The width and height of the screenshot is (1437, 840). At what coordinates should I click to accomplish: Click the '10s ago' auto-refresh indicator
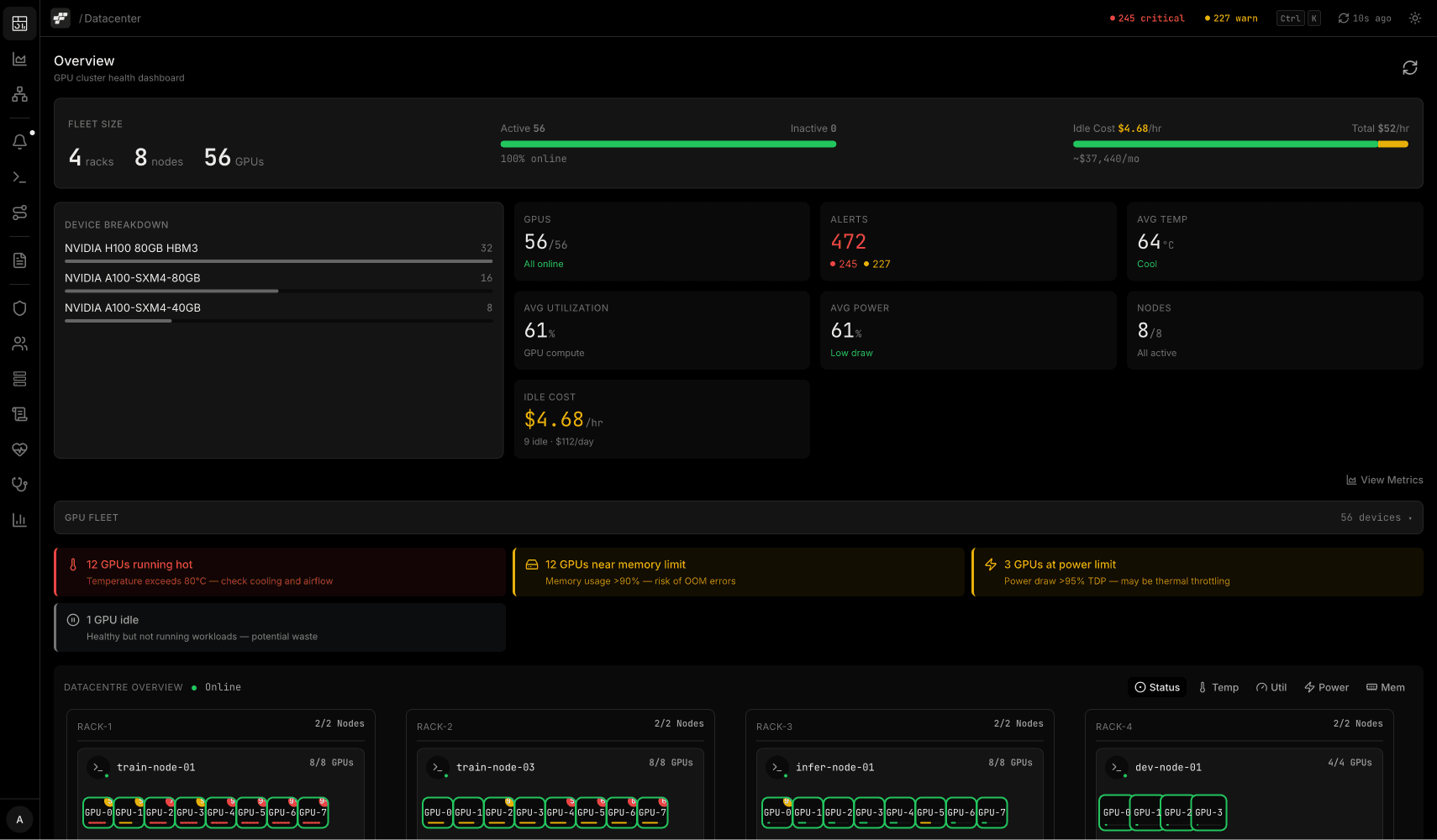[1365, 18]
